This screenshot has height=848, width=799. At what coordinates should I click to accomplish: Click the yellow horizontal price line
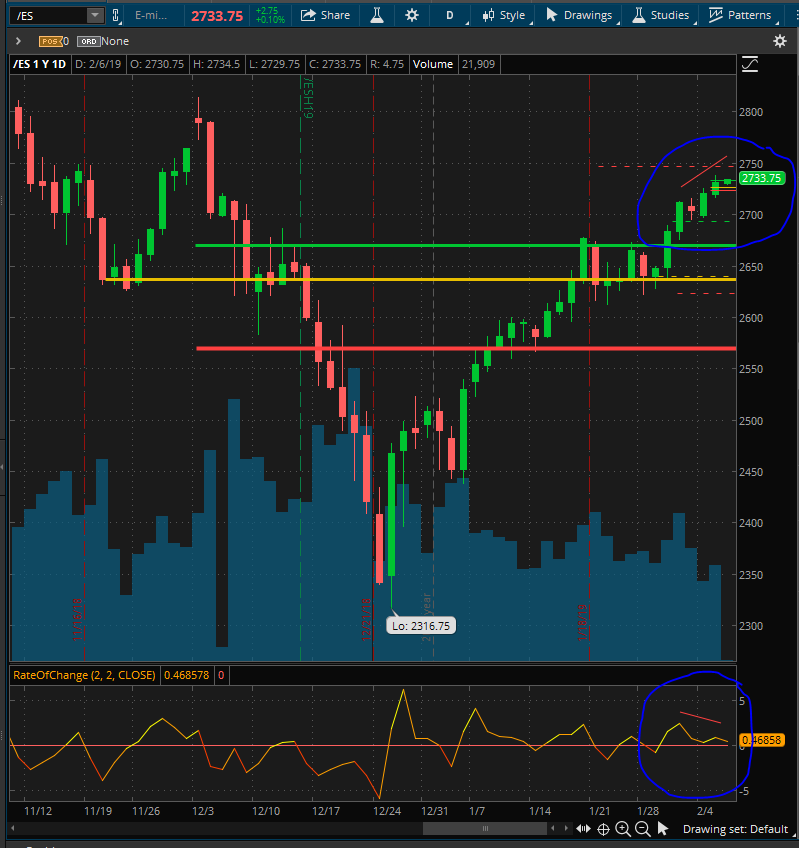coord(421,279)
